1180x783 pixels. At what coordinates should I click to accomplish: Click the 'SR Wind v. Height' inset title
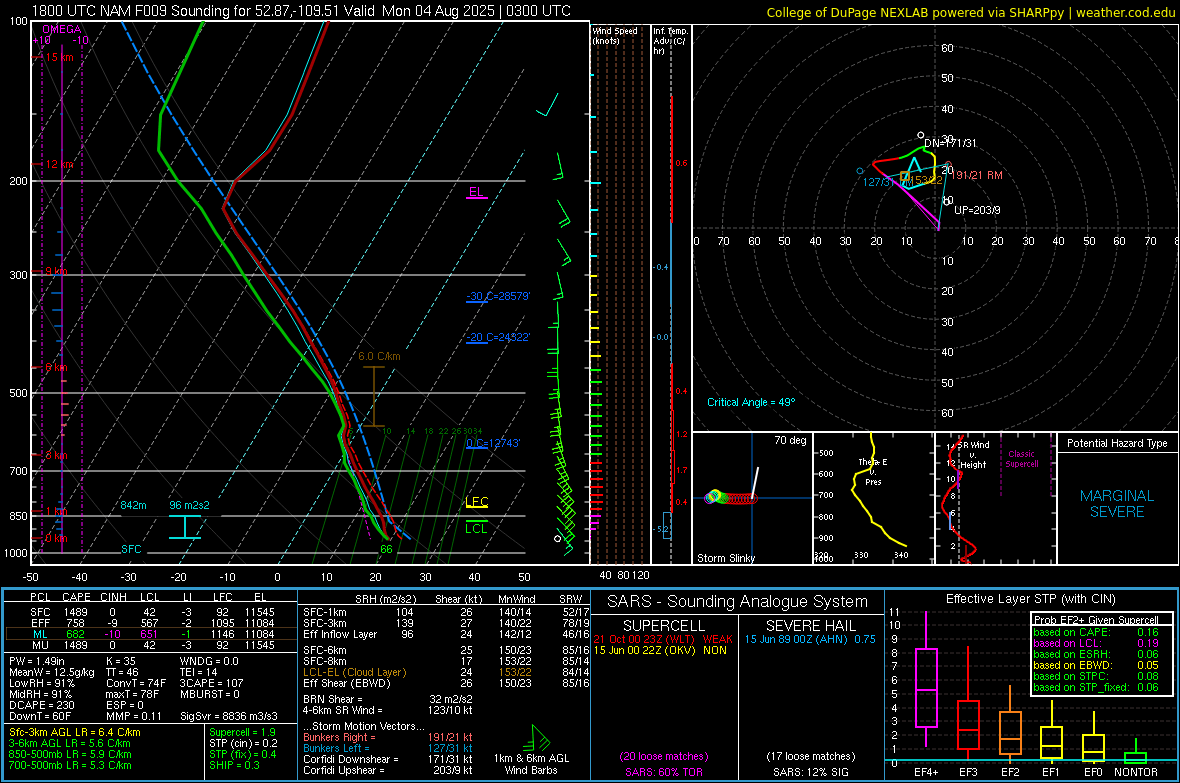974,455
